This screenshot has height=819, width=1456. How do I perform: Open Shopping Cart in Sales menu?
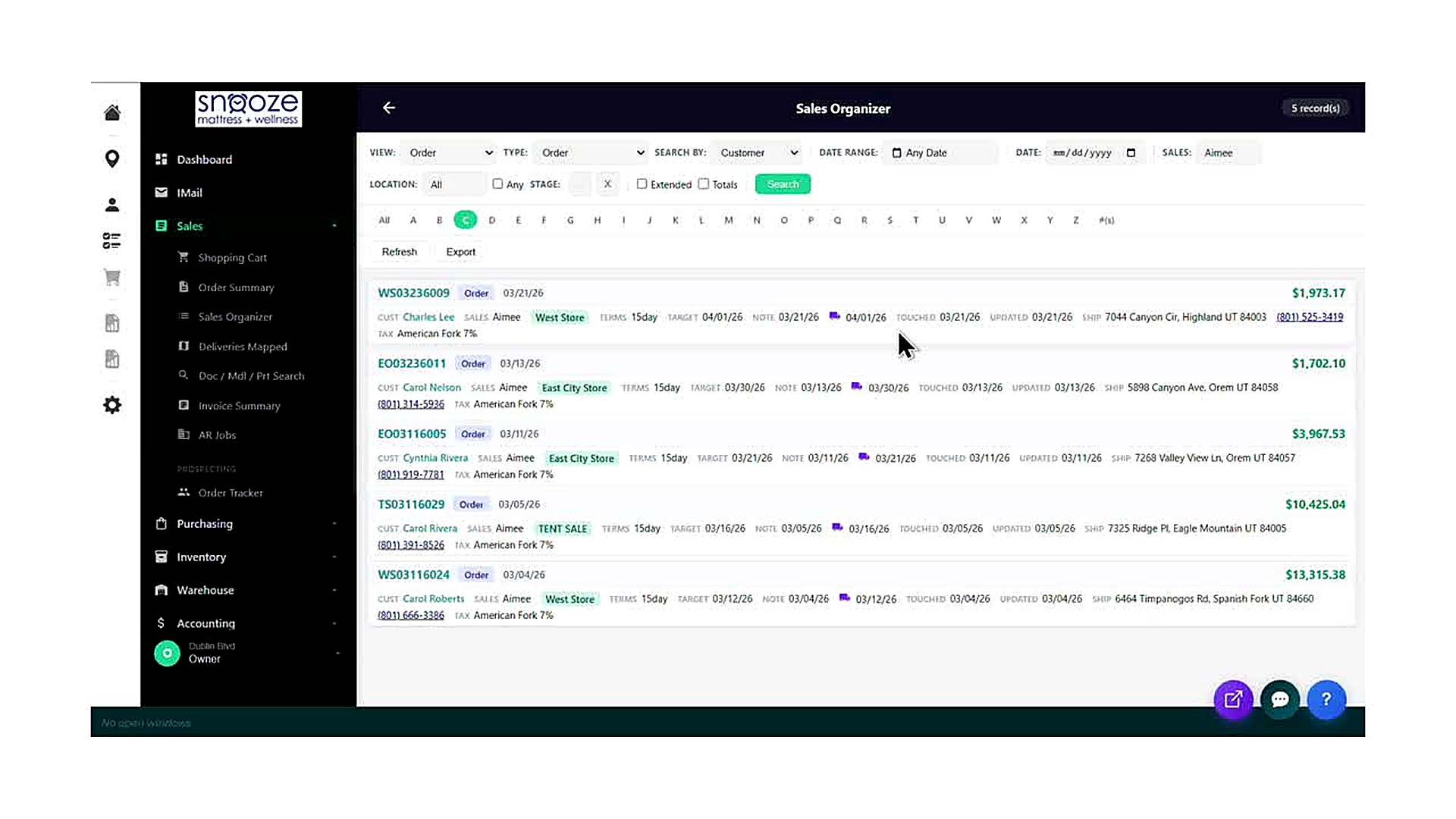click(232, 258)
